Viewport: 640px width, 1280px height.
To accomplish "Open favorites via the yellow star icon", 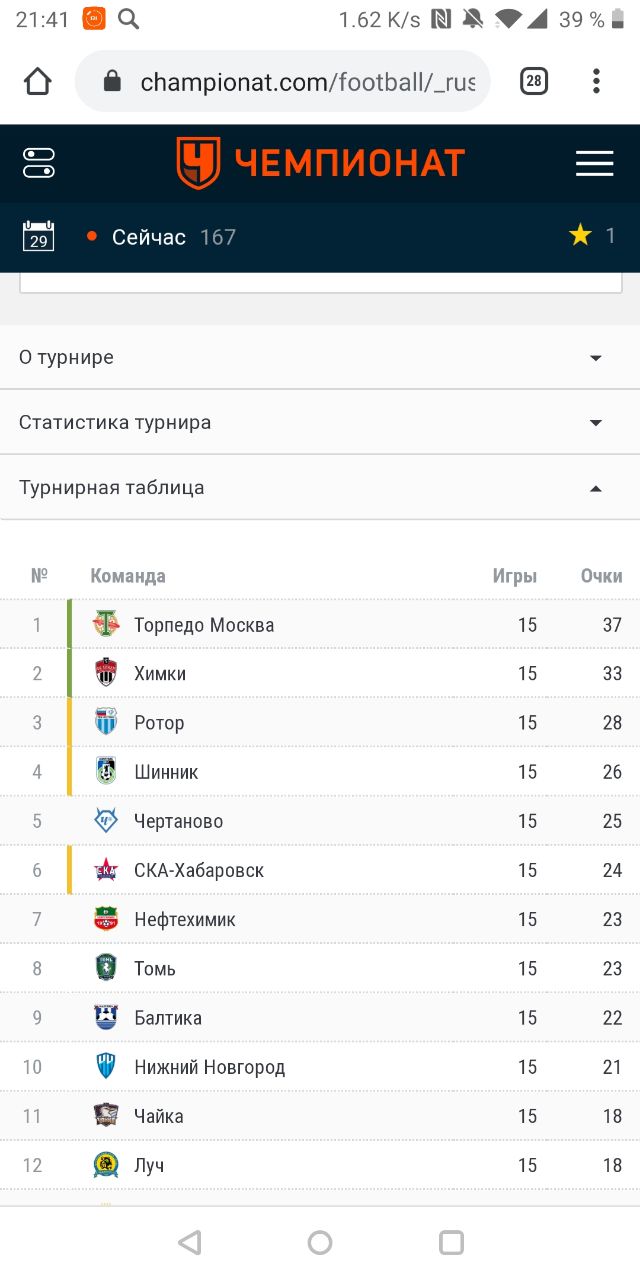I will 580,236.
